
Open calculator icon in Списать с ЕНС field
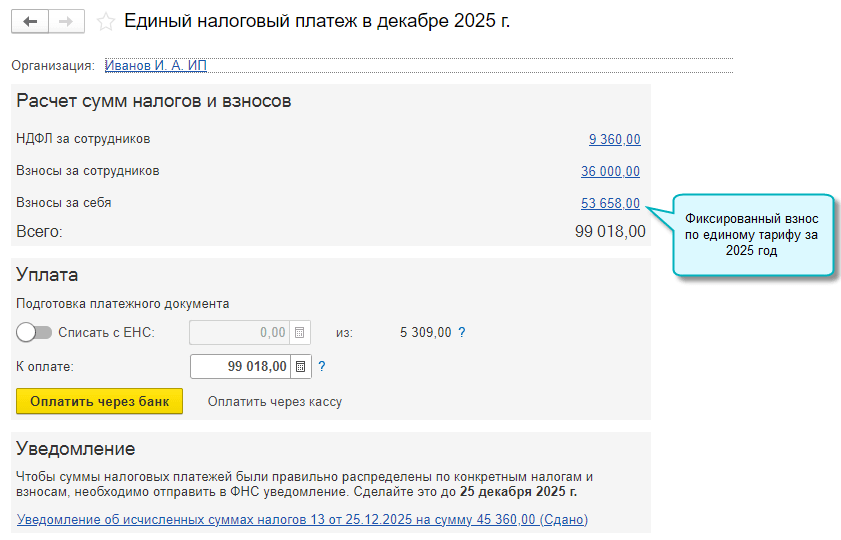point(301,333)
